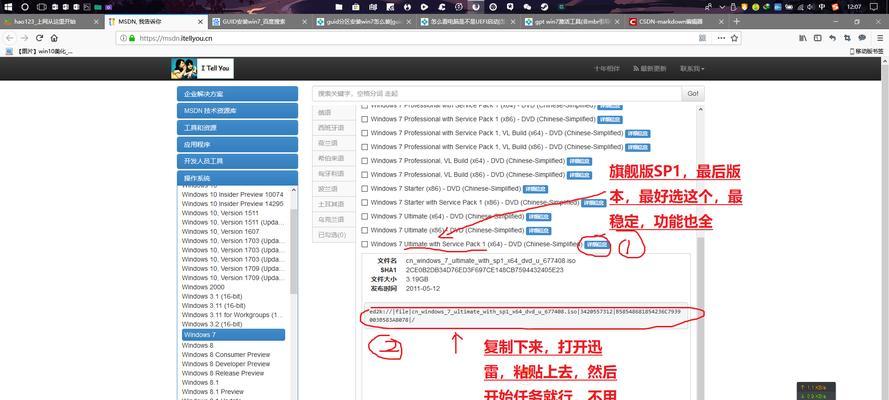Open a new browser tab
Screen dimensions: 889x400
click(736, 22)
